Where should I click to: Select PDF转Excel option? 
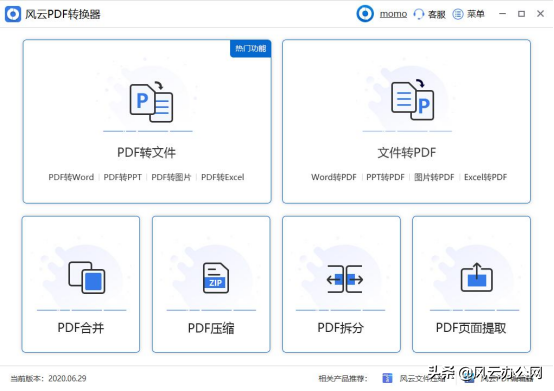pyautogui.click(x=223, y=177)
